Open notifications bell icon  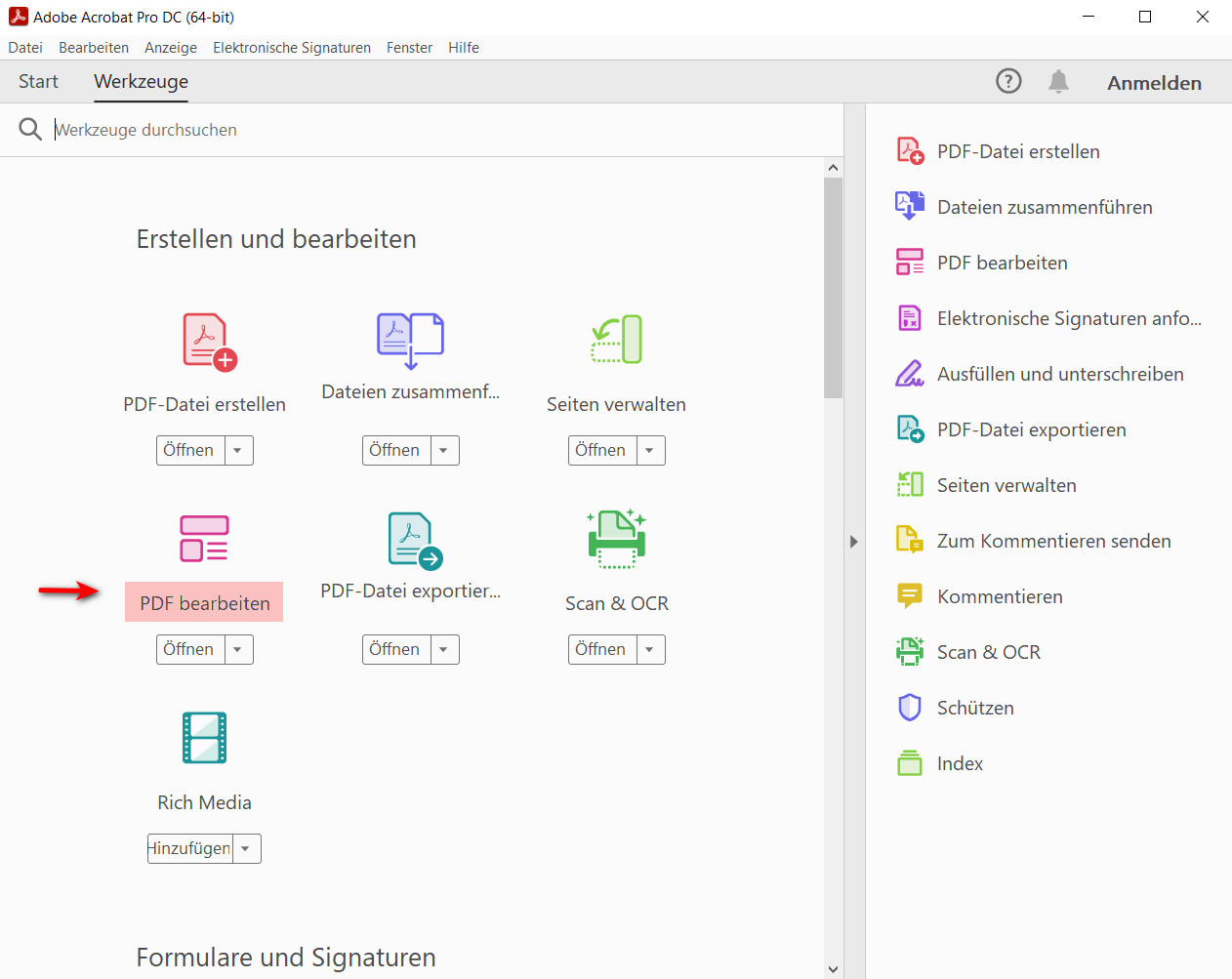(x=1058, y=81)
